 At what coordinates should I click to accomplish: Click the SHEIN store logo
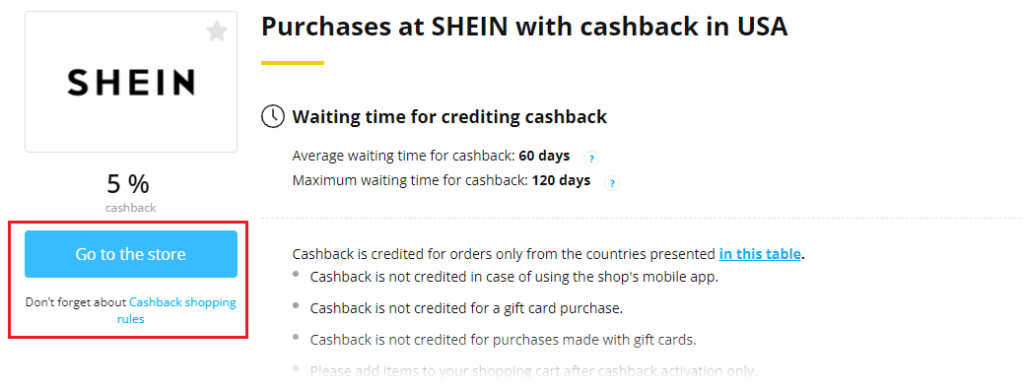click(131, 82)
